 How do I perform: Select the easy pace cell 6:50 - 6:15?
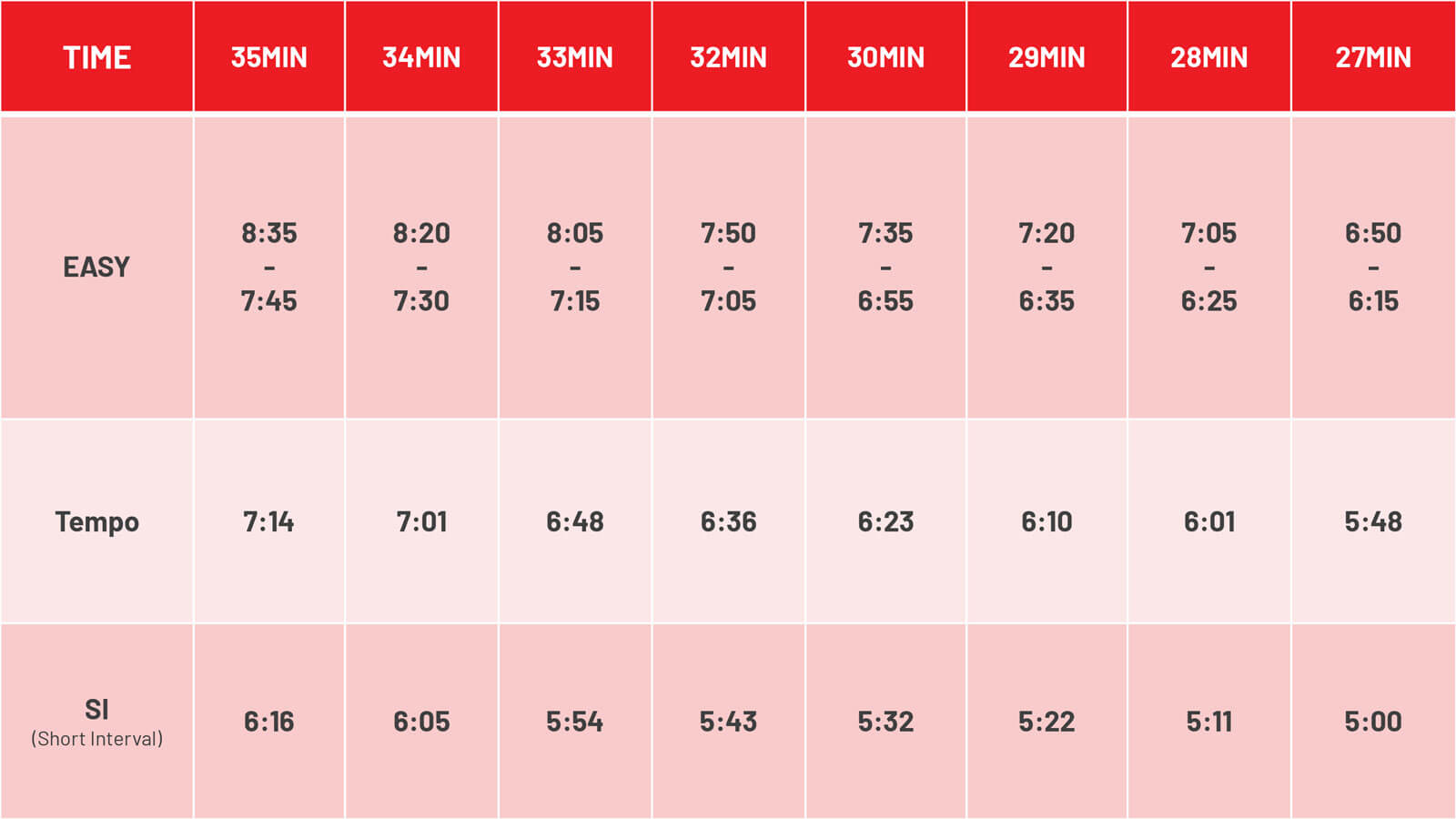(1373, 267)
